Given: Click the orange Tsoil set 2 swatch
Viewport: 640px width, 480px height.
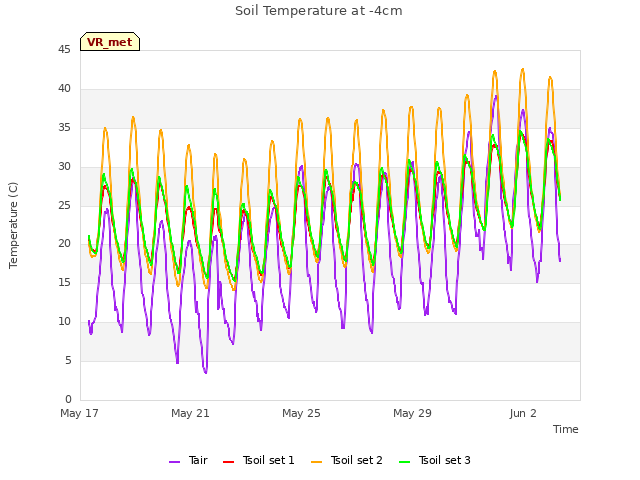Looking at the screenshot, I should 317,462.
